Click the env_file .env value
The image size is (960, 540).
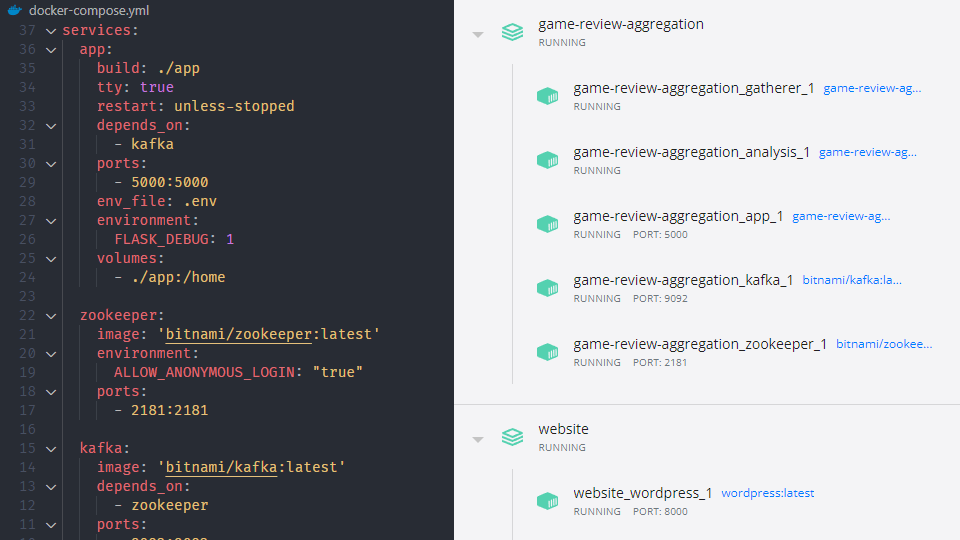point(200,201)
